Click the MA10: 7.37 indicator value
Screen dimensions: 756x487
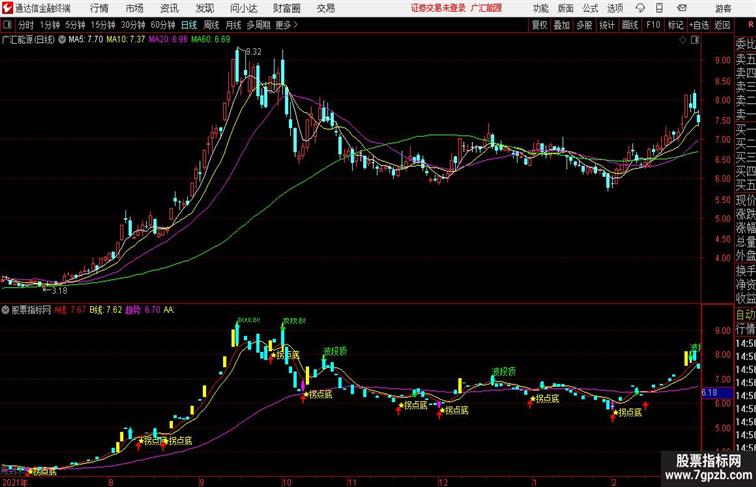pyautogui.click(x=126, y=40)
